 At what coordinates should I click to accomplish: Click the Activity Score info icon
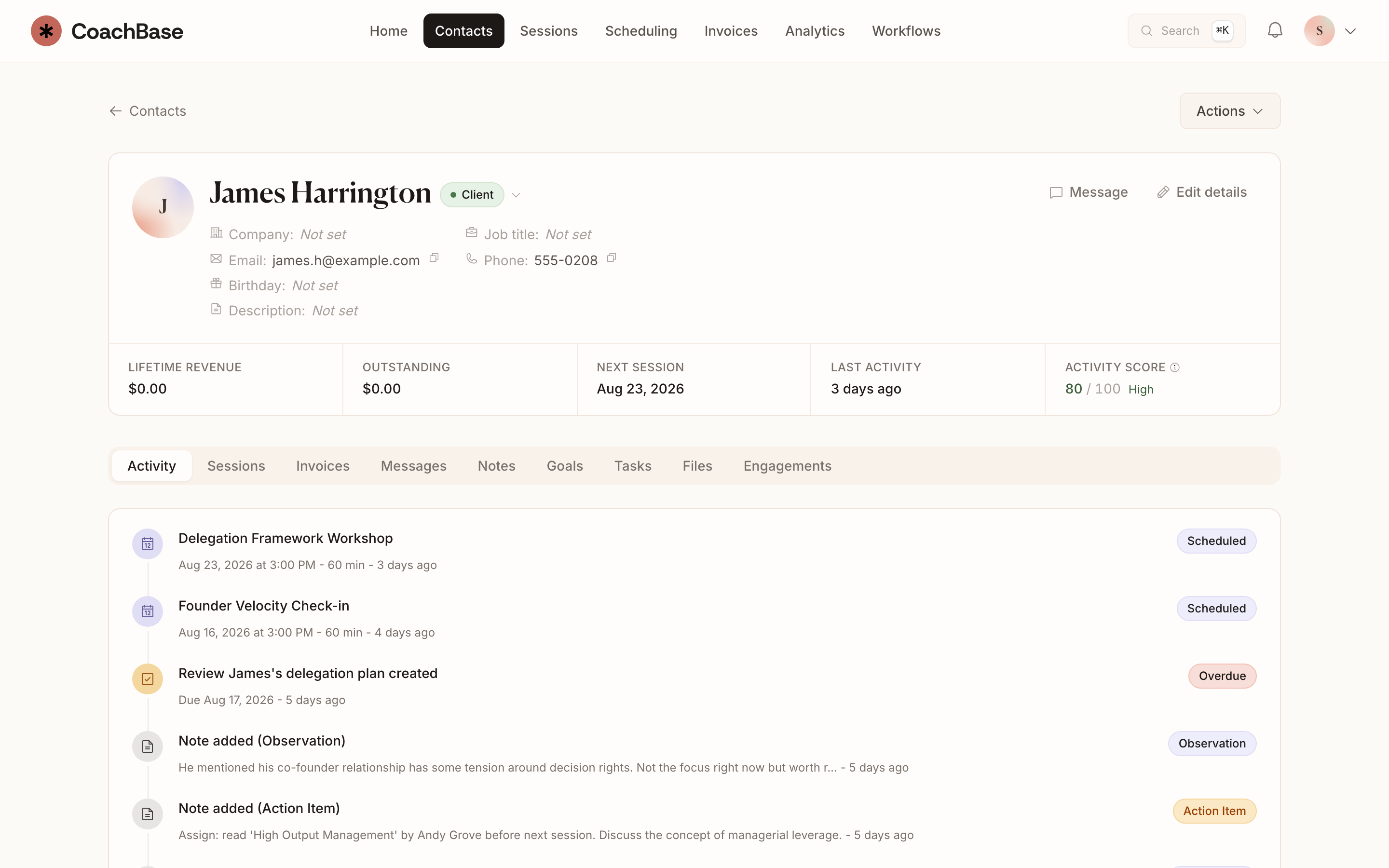click(1175, 367)
